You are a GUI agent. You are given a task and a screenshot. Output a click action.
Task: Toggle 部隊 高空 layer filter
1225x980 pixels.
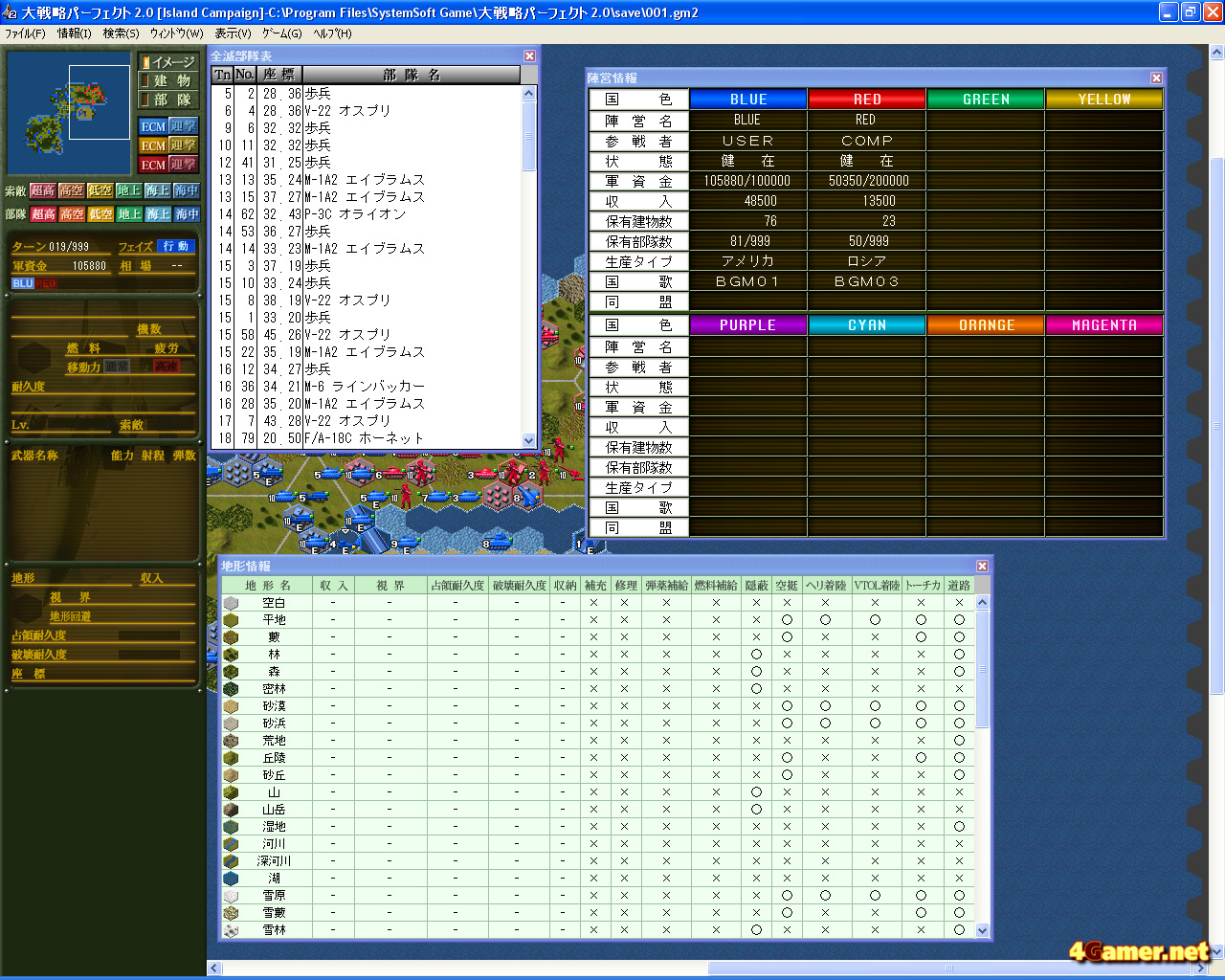pyautogui.click(x=72, y=214)
